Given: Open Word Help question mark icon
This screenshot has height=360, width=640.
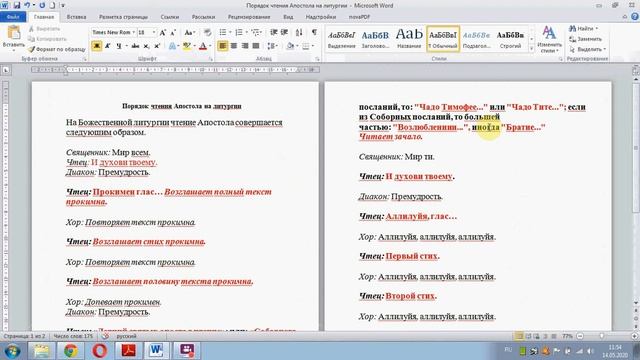Looking at the screenshot, I should click(x=635, y=17).
